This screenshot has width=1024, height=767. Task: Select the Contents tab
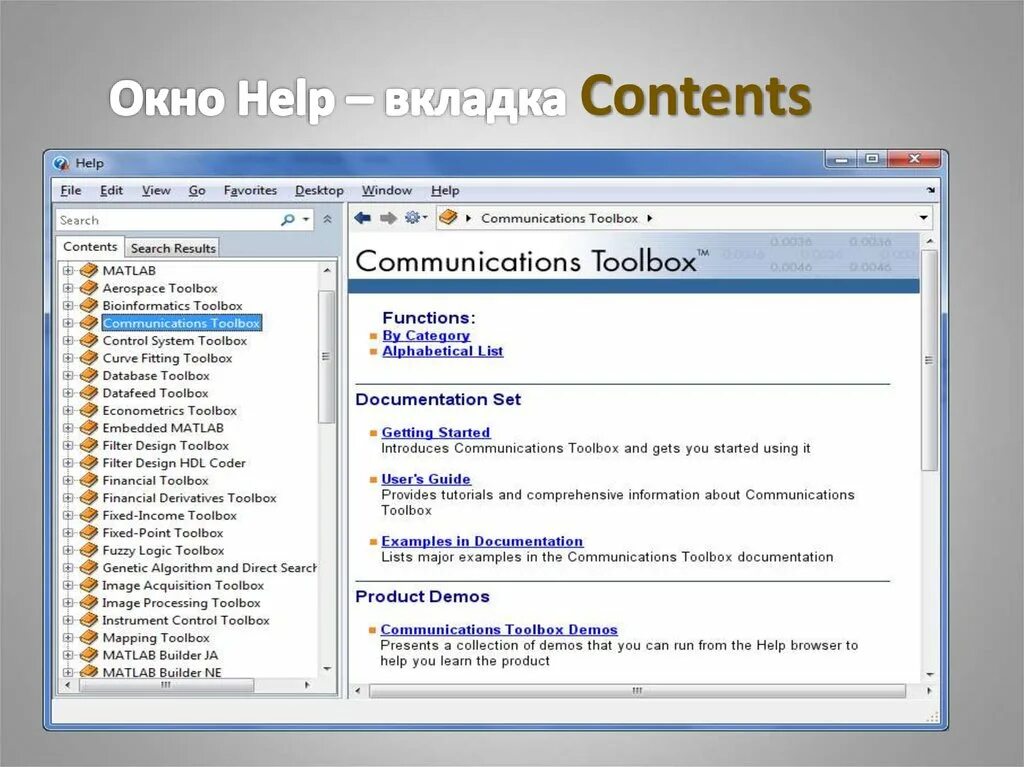click(x=90, y=247)
